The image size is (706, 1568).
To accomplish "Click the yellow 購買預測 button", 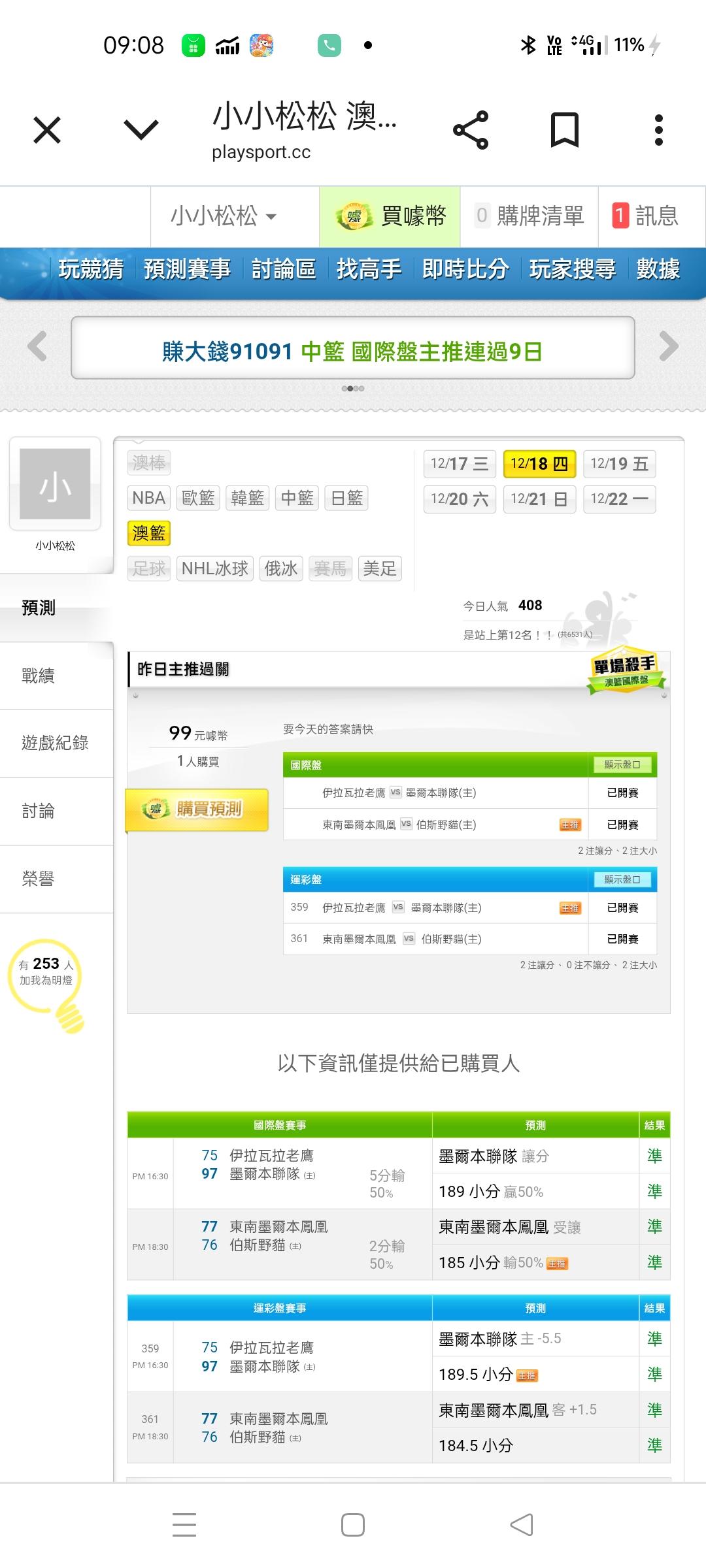I will [197, 809].
